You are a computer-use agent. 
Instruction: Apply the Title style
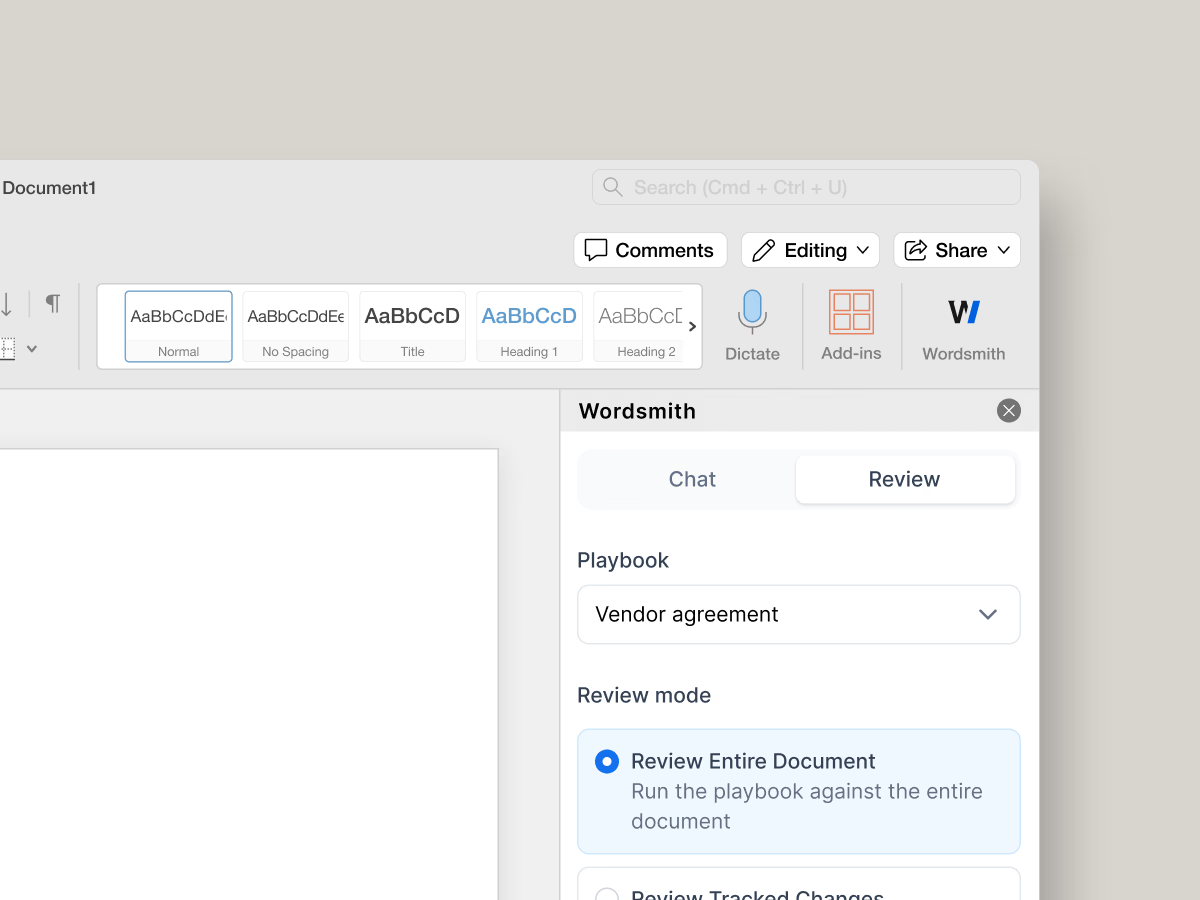coord(413,326)
